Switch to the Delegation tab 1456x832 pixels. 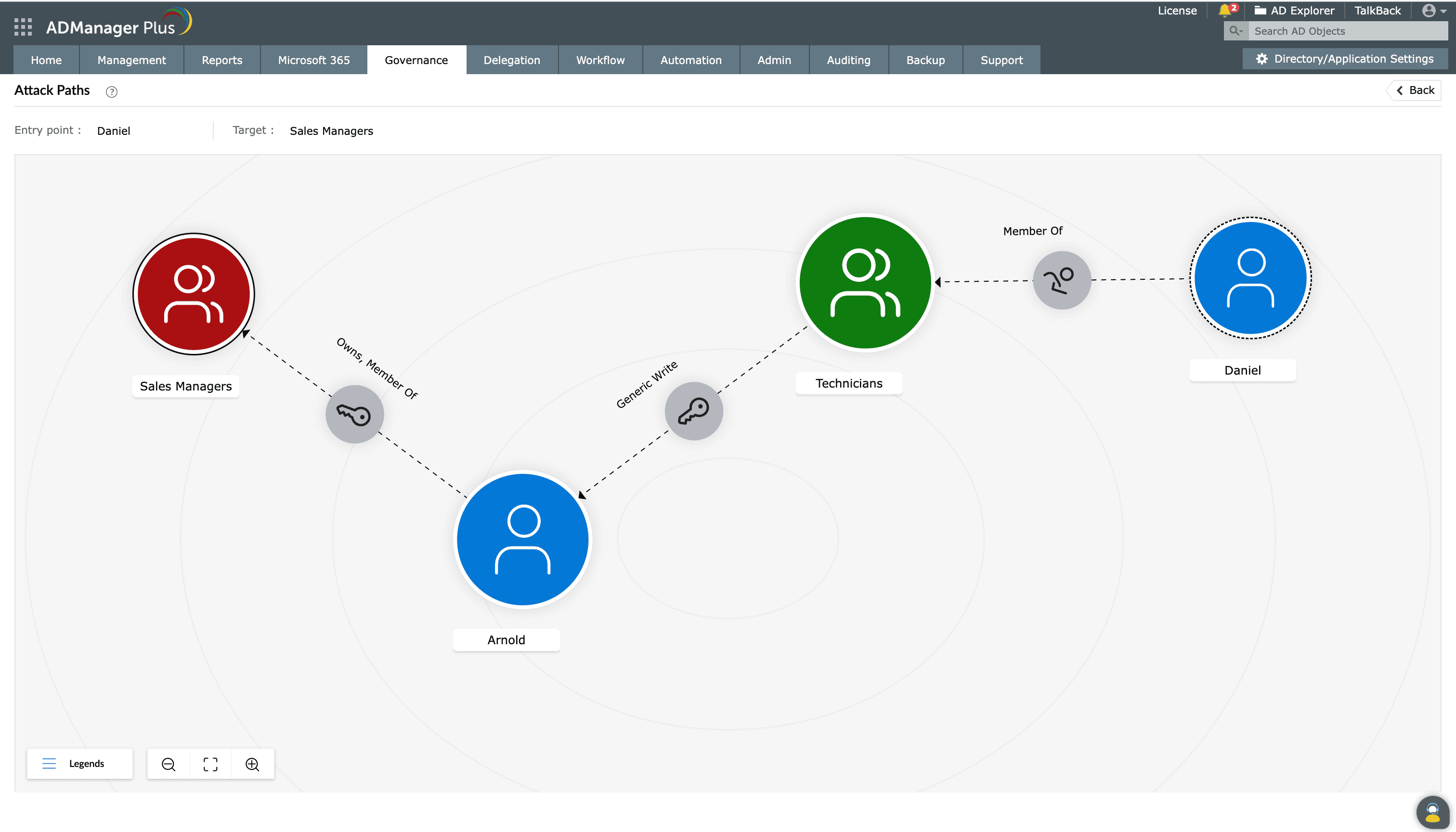(x=511, y=60)
